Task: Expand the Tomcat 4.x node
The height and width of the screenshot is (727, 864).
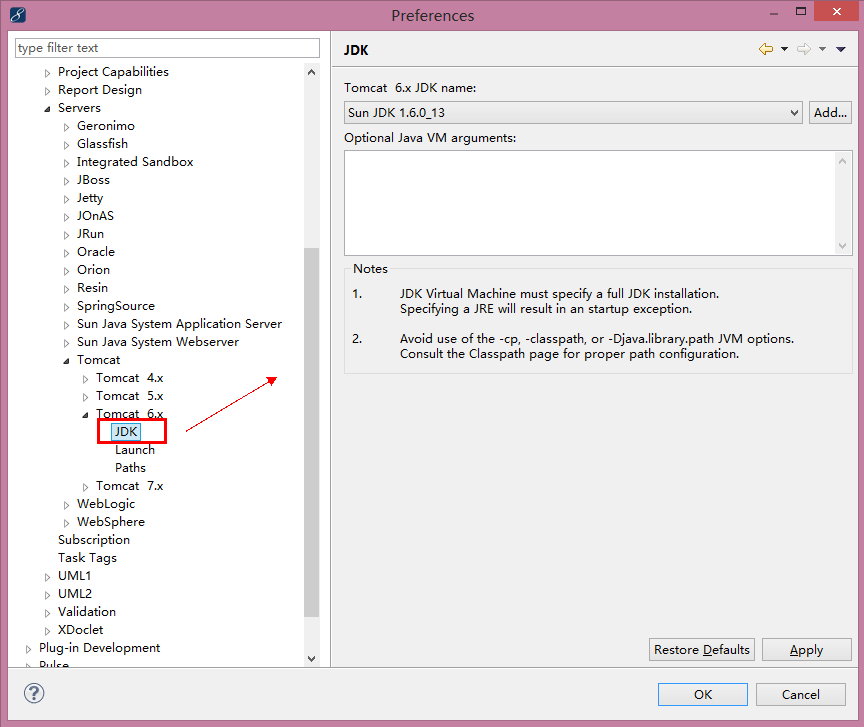Action: pos(85,379)
